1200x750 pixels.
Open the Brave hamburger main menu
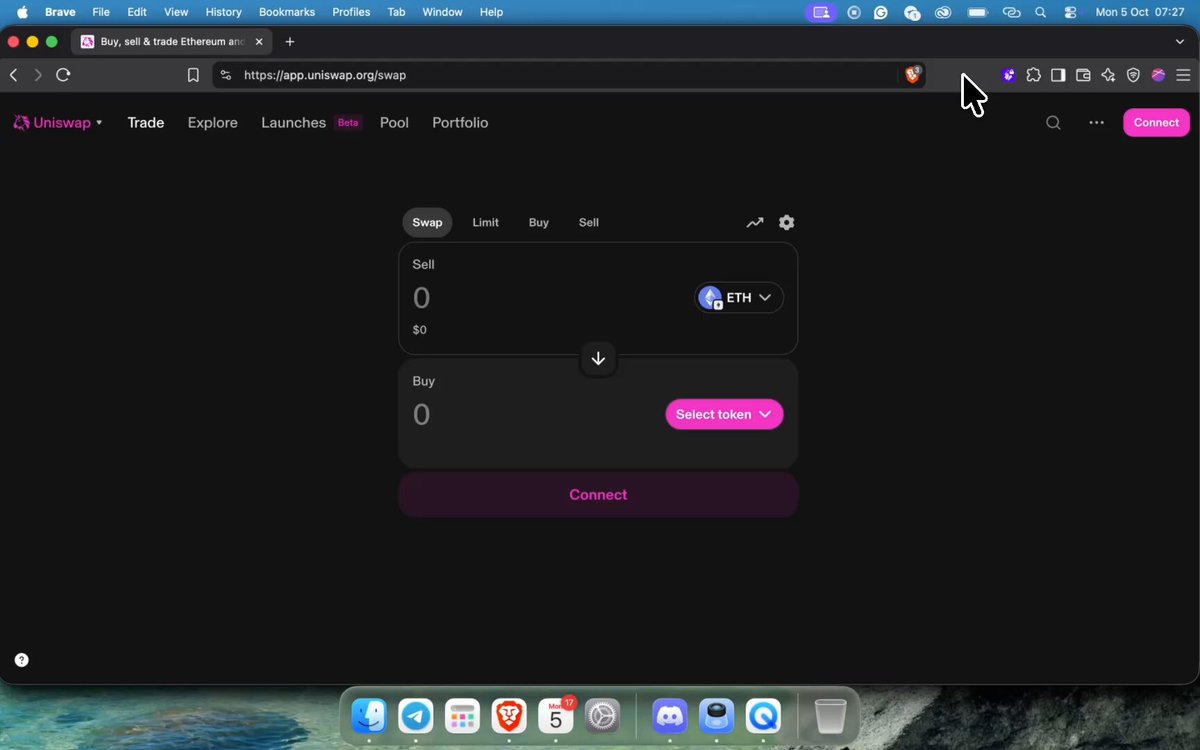click(x=1183, y=75)
